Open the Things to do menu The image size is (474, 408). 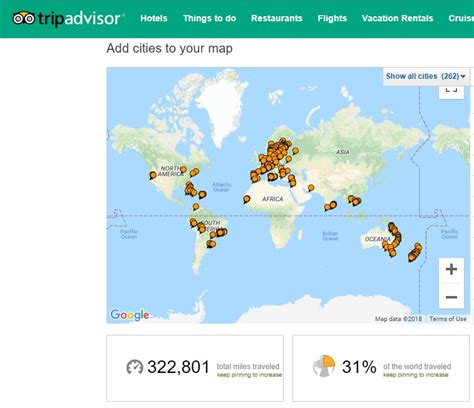tap(209, 18)
